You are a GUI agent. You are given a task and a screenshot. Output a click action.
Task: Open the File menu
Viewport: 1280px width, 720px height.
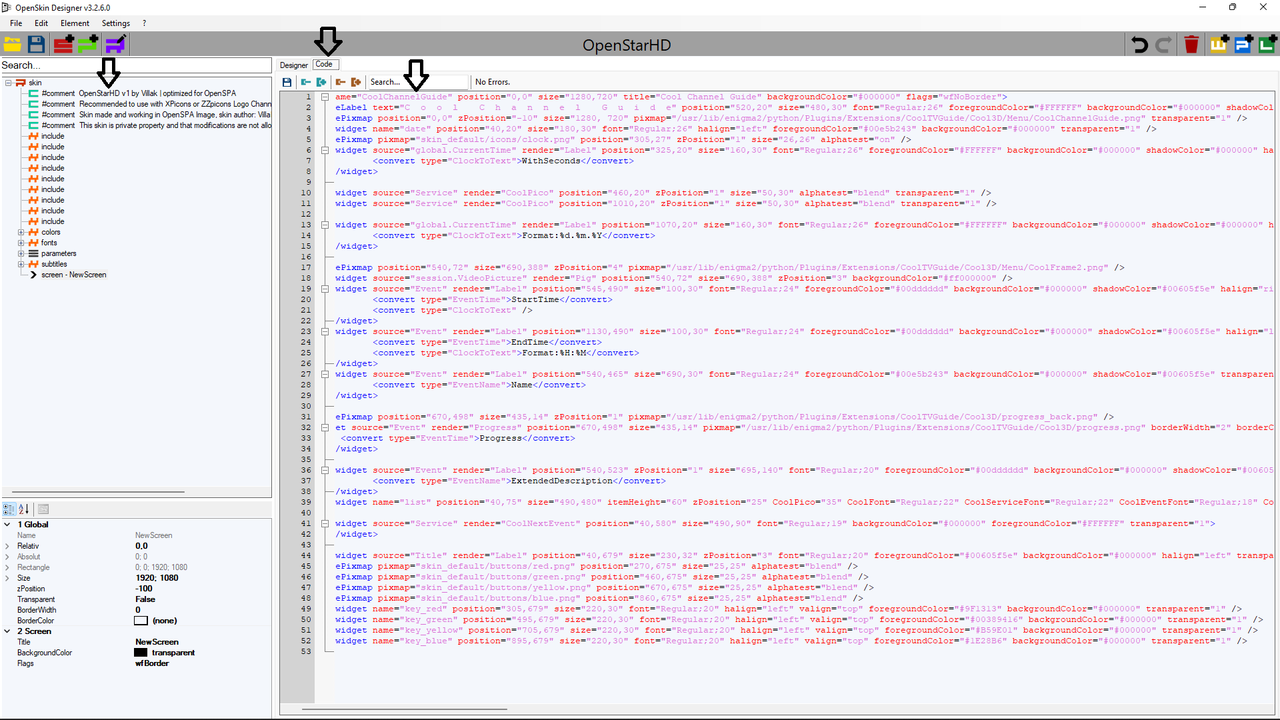click(16, 23)
